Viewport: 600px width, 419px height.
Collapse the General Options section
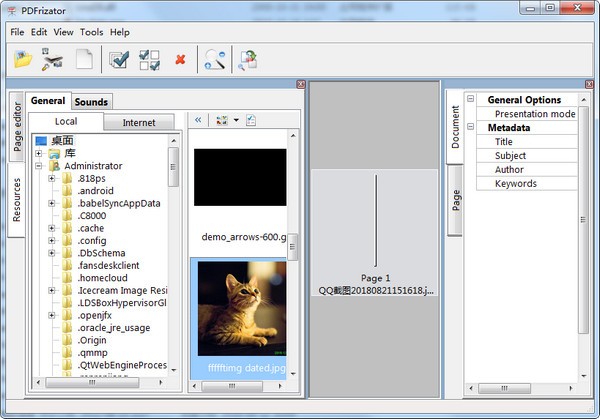pos(471,100)
